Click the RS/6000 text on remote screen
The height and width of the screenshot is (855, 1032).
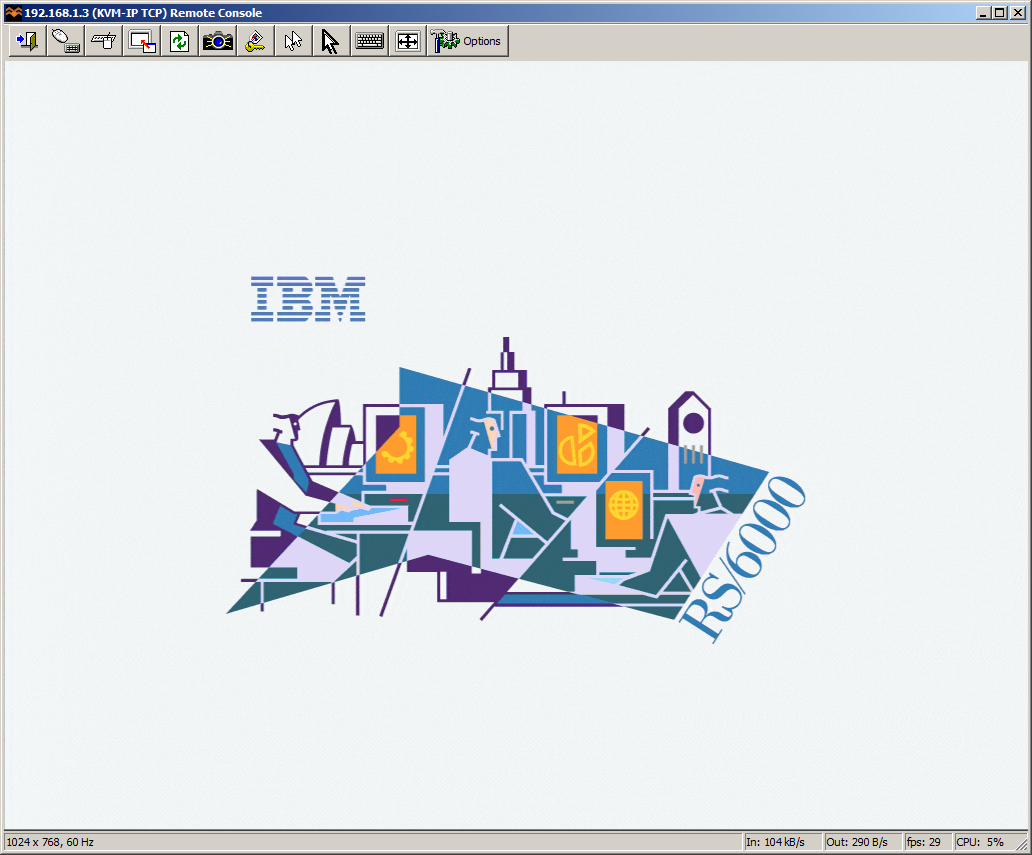[742, 558]
